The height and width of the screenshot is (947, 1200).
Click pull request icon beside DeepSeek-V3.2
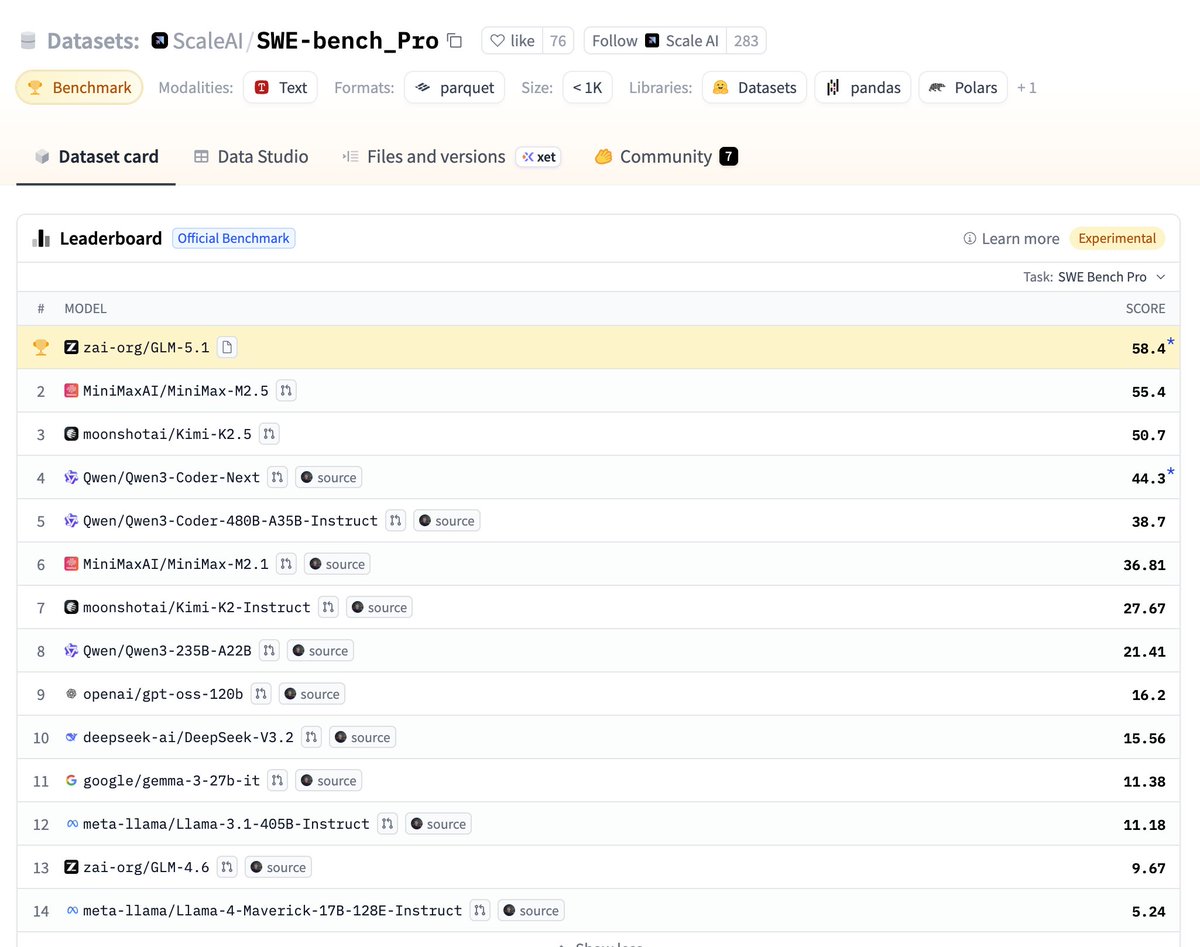point(311,737)
